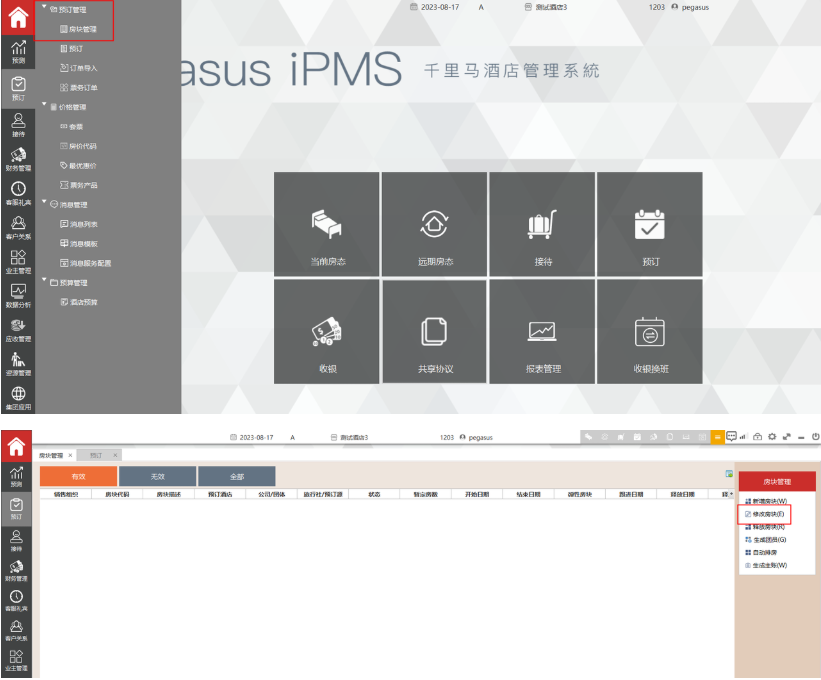This screenshot has height=680, width=821.
Task: Click the expand arrows icon in the top toolbar
Action: coord(786,437)
